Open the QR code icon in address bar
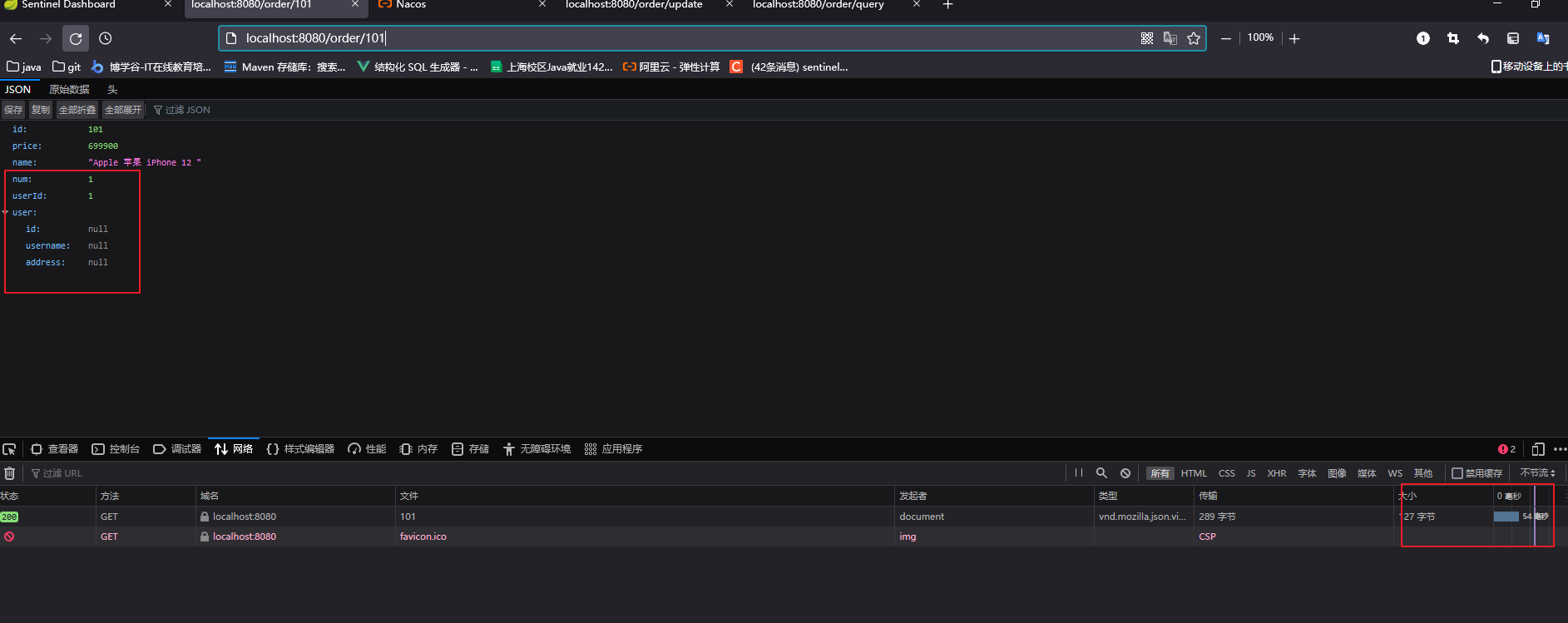The height and width of the screenshot is (623, 1568). [1147, 38]
